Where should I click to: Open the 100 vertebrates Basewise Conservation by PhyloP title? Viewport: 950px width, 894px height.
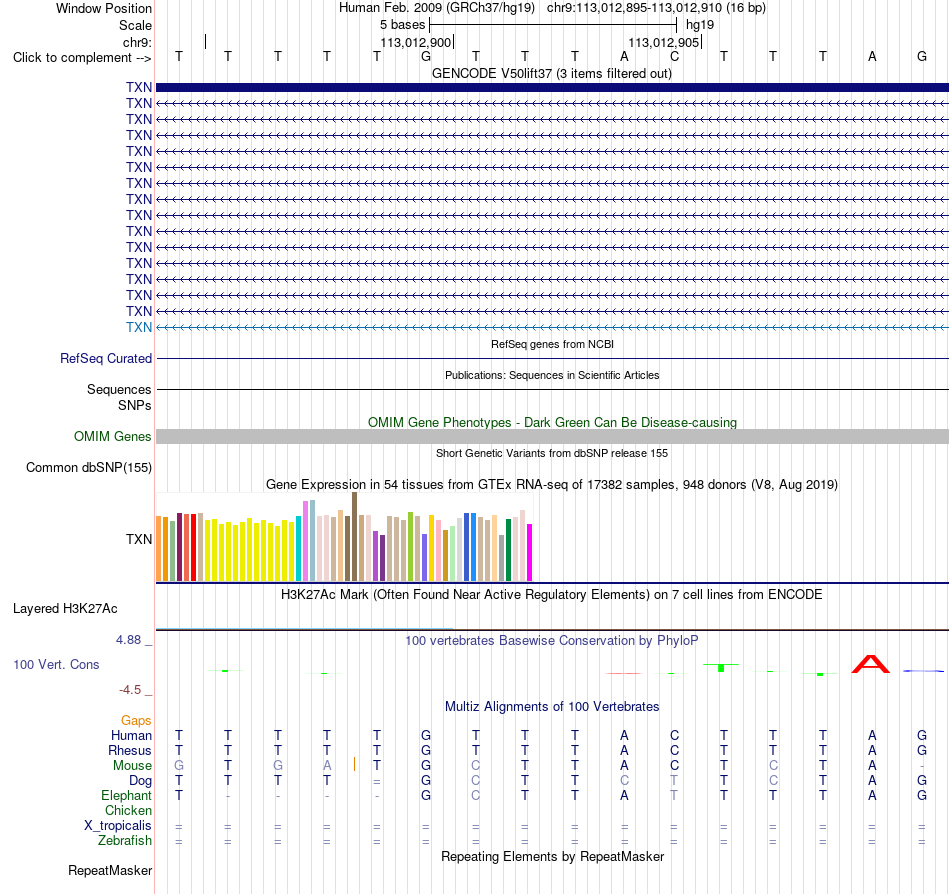pos(551,640)
